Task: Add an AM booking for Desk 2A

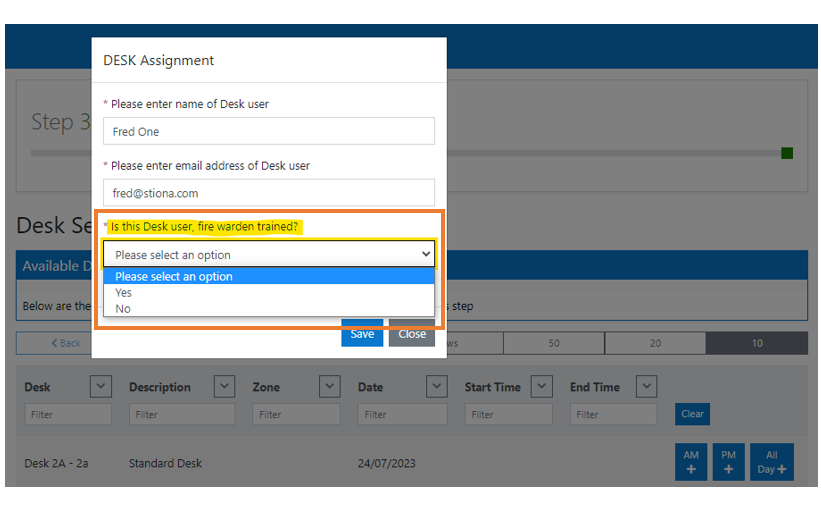Action: [691, 462]
